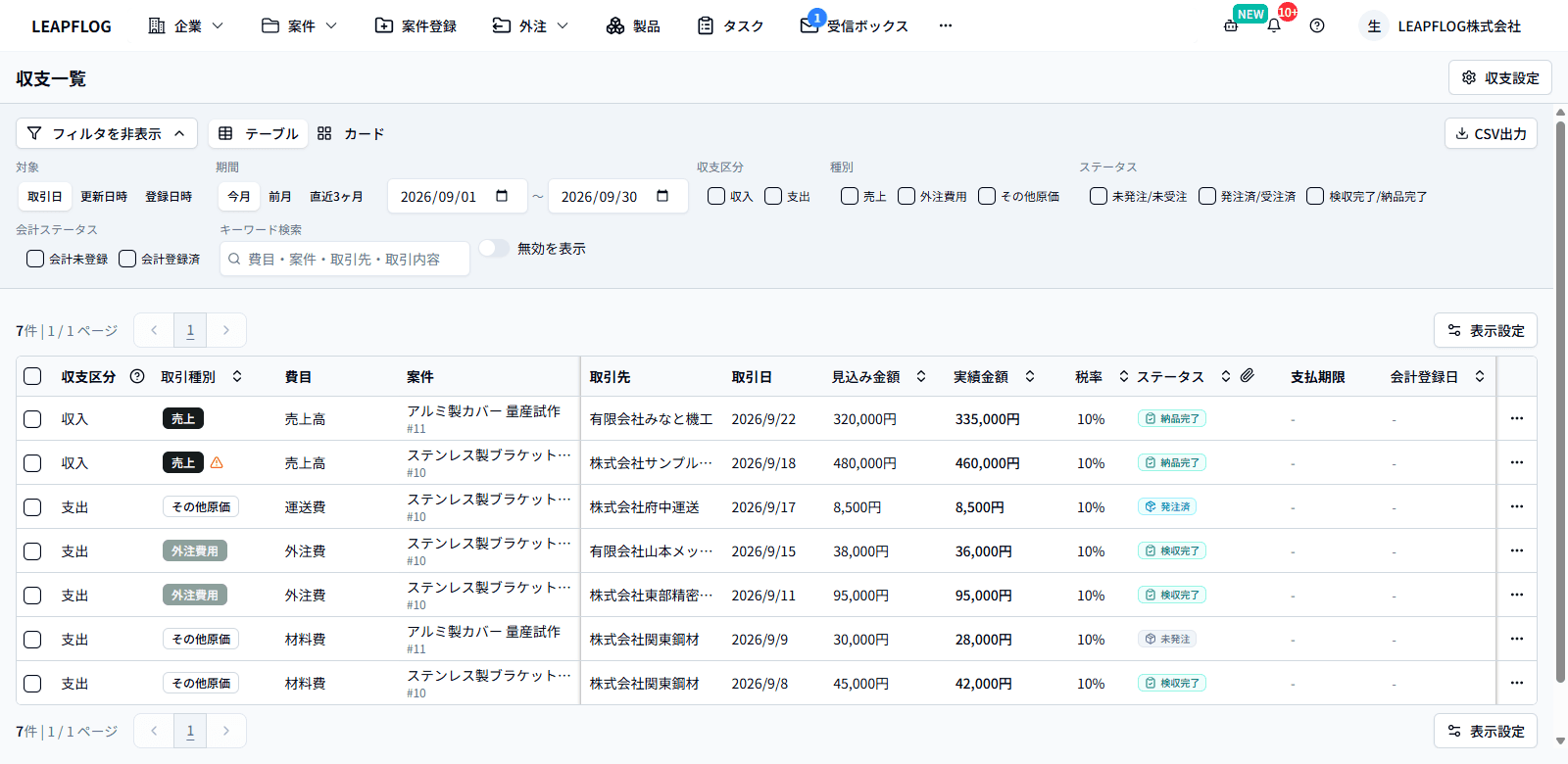Check the 収入 filter checkbox
1568x764 pixels.
tap(716, 196)
